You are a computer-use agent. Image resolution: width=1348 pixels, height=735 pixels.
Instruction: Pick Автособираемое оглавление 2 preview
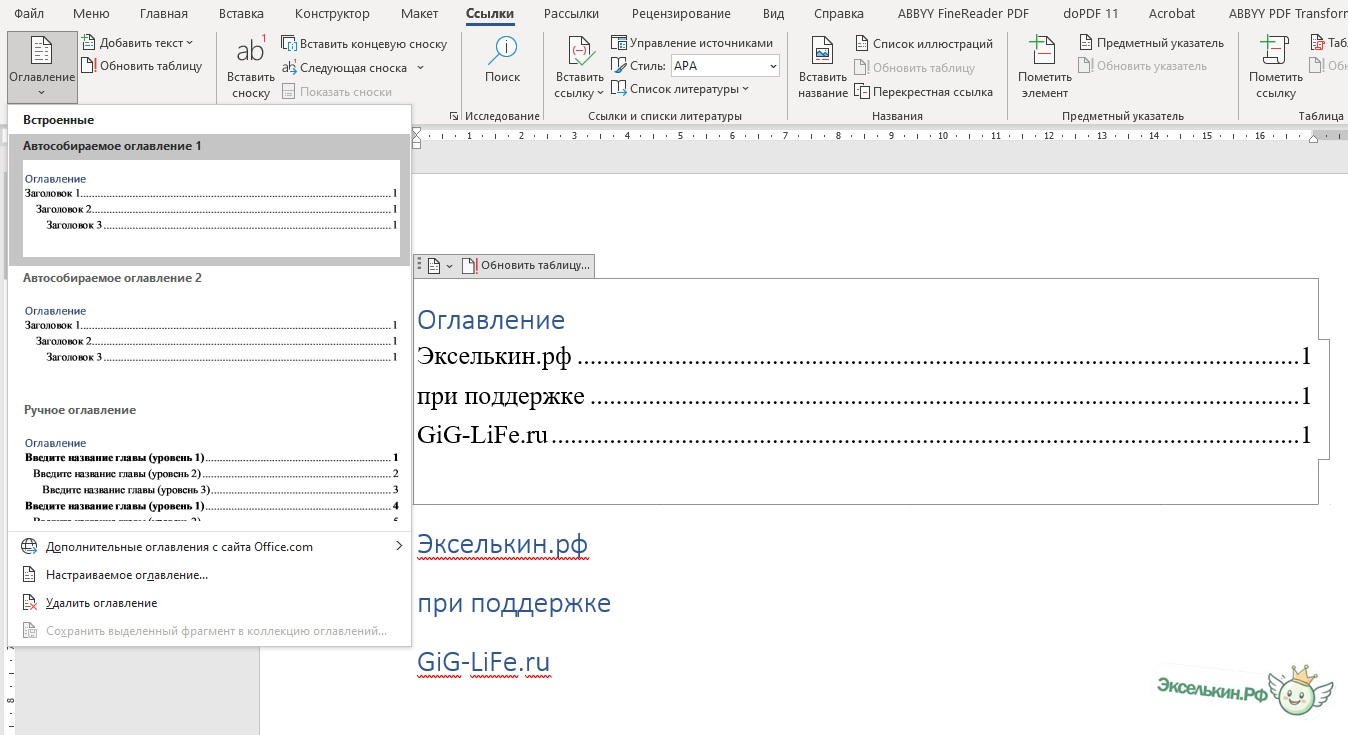pos(210,335)
